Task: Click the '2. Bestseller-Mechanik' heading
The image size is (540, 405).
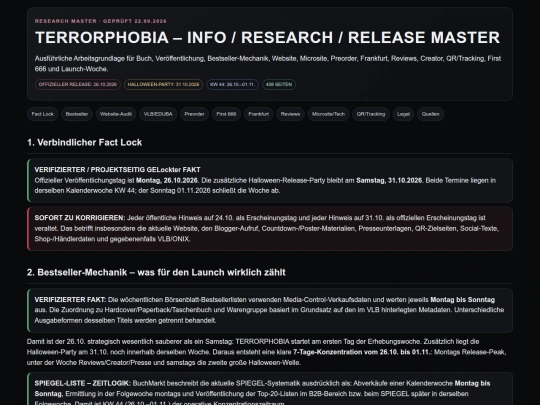Action: [x=156, y=272]
